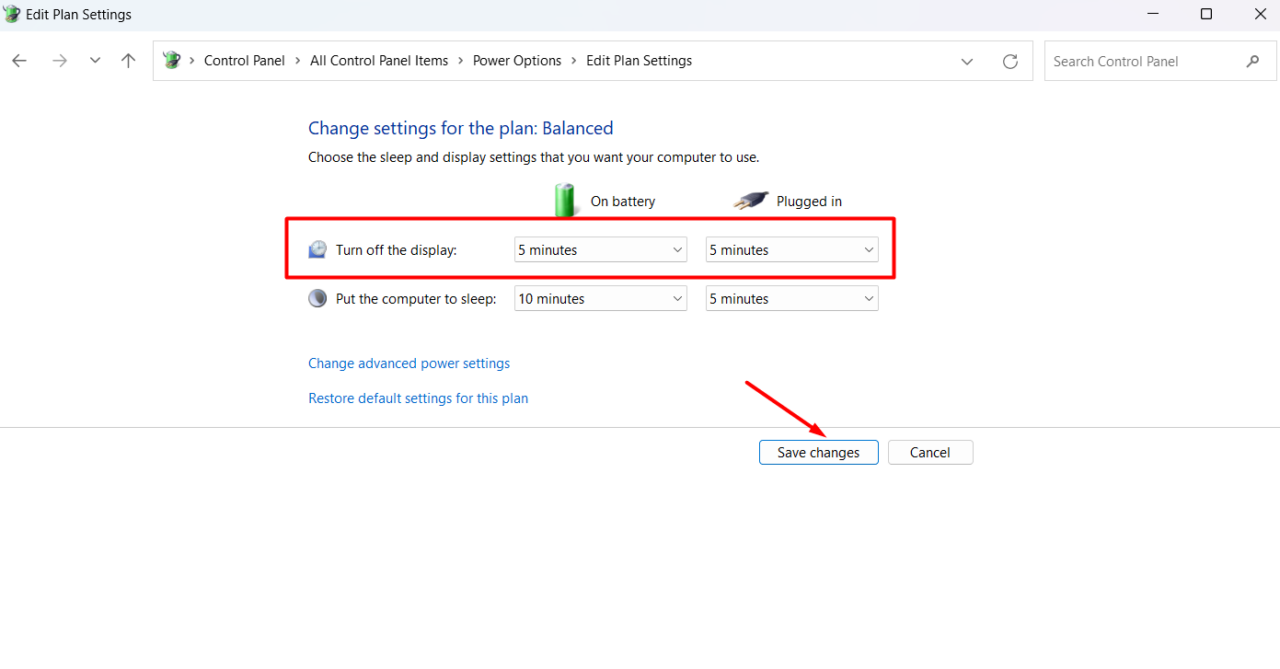Open All Control Panel Items breadcrumb

(x=379, y=61)
